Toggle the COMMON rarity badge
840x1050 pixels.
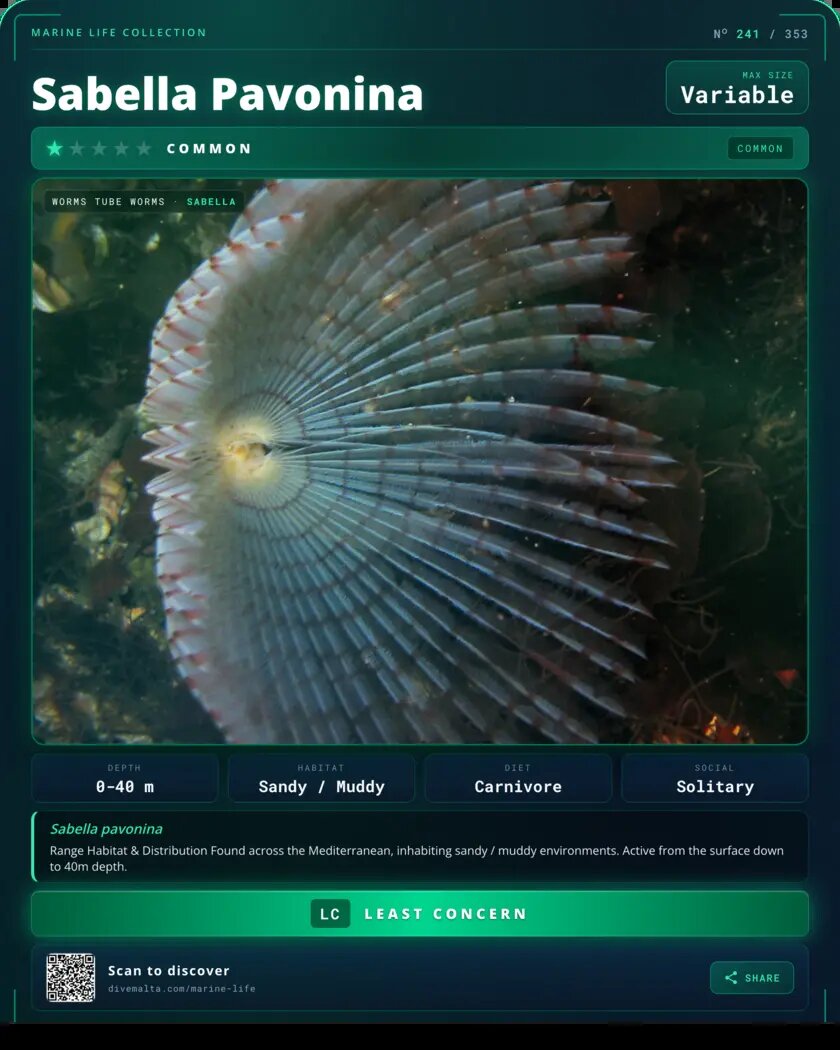coord(761,148)
